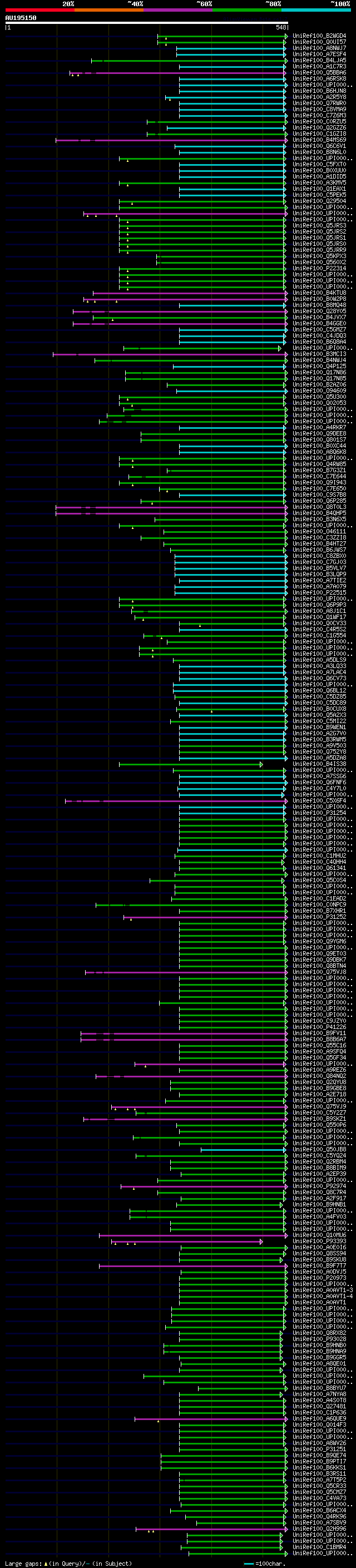Select hit label UniRef100_Q75VJ9
This screenshot has height=1568, width=356.
[319, 1106]
